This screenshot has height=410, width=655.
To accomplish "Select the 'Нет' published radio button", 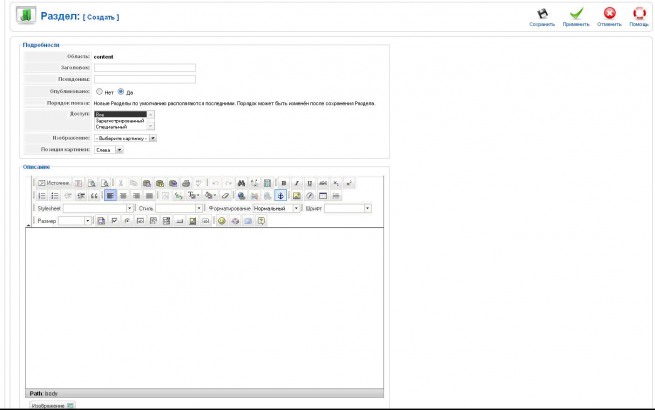I will [x=99, y=92].
